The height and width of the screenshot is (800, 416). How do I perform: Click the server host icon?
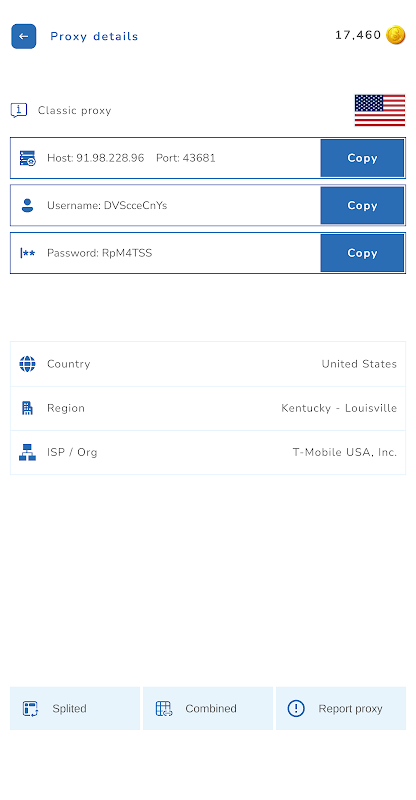[x=28, y=158]
